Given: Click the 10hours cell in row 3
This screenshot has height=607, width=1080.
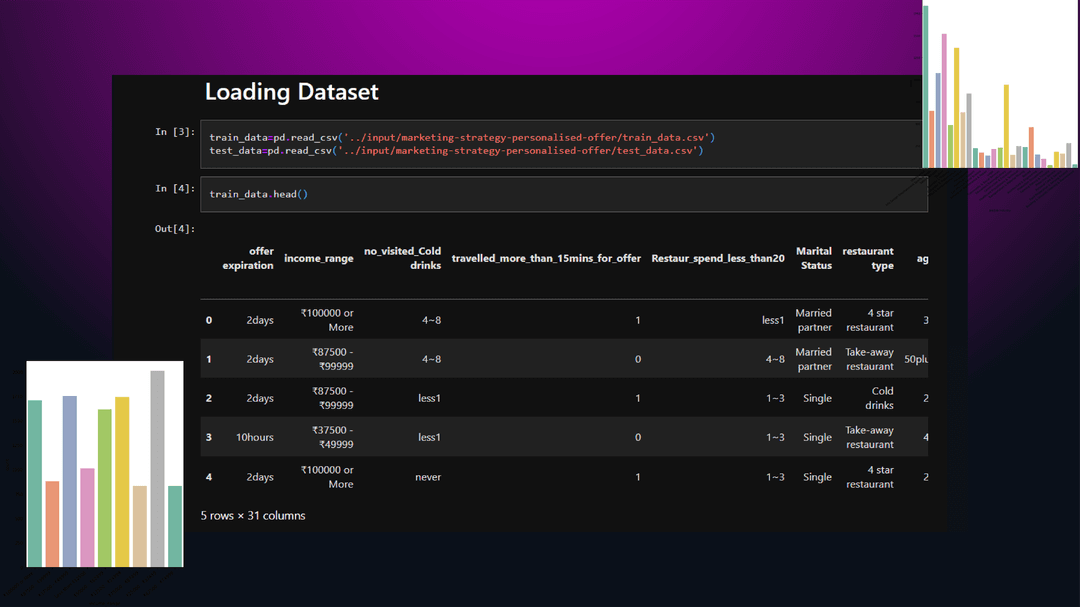Looking at the screenshot, I should (255, 438).
